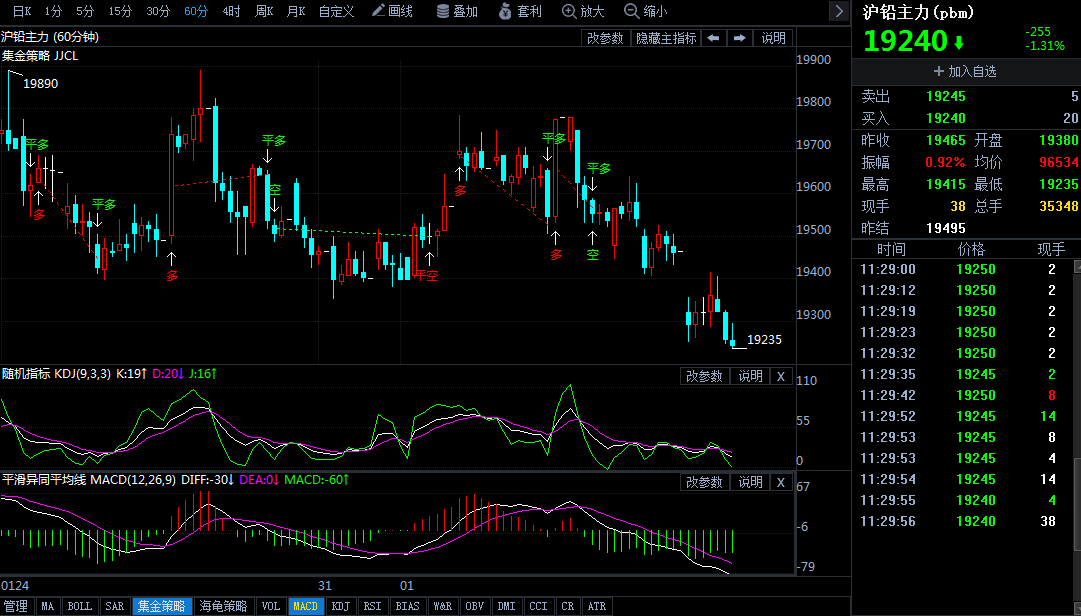1081x616 pixels.
Task: Click the 19890 high price label
Action: [41, 83]
